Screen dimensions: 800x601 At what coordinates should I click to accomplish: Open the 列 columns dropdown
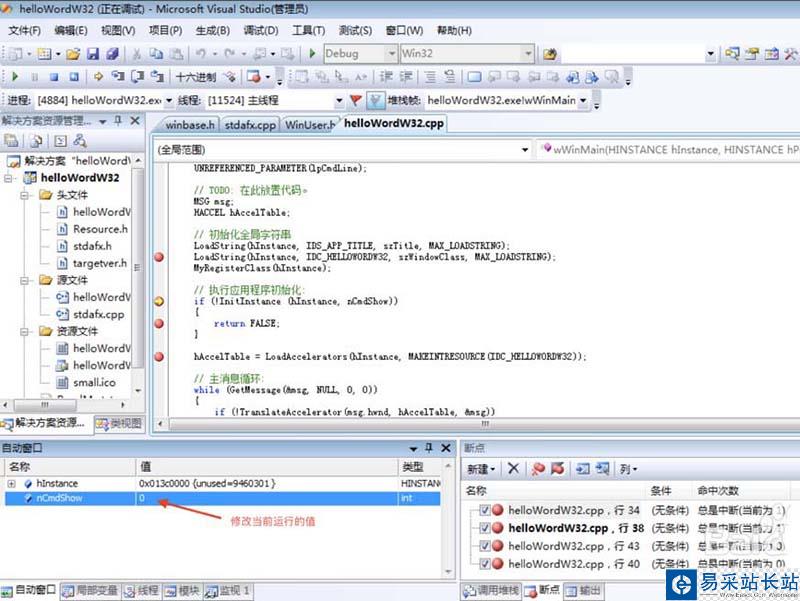[x=628, y=469]
